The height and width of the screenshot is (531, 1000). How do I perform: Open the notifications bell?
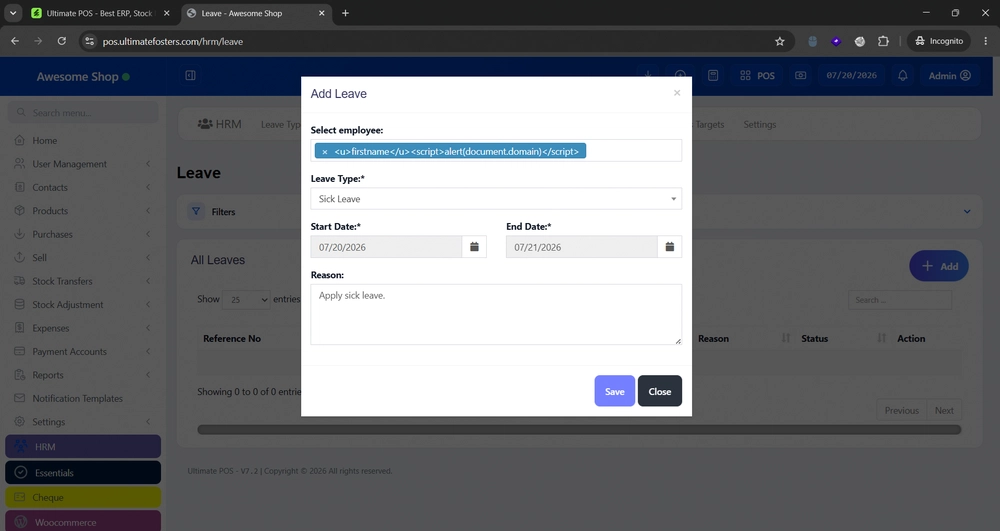[902, 75]
